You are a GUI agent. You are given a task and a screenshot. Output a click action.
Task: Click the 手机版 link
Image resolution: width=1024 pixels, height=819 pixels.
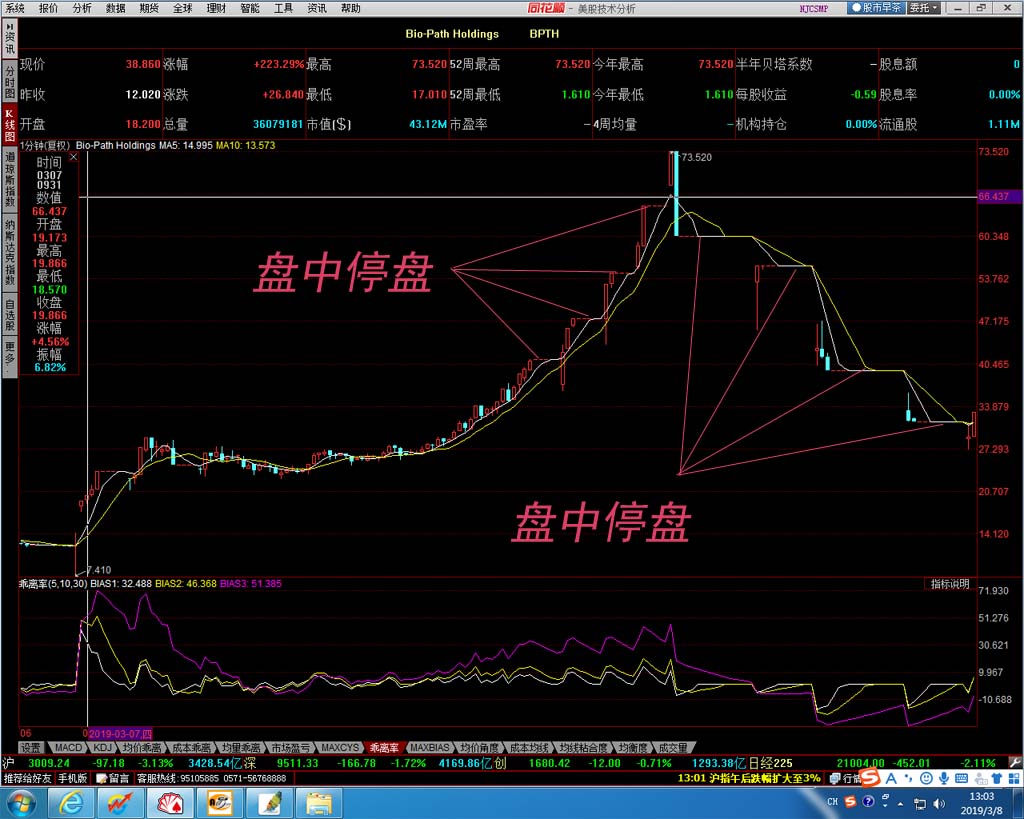72,779
